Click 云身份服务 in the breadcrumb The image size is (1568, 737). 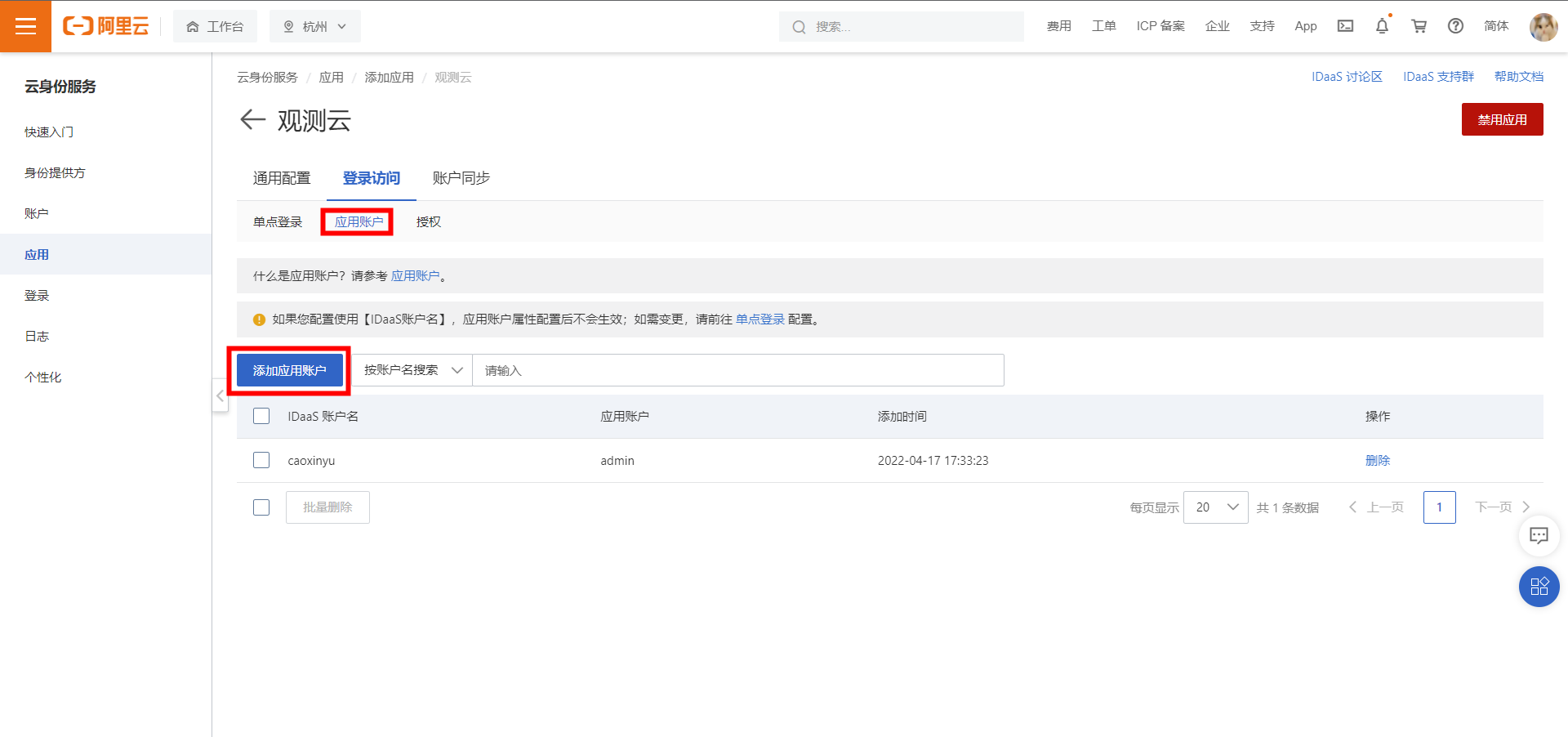click(267, 78)
